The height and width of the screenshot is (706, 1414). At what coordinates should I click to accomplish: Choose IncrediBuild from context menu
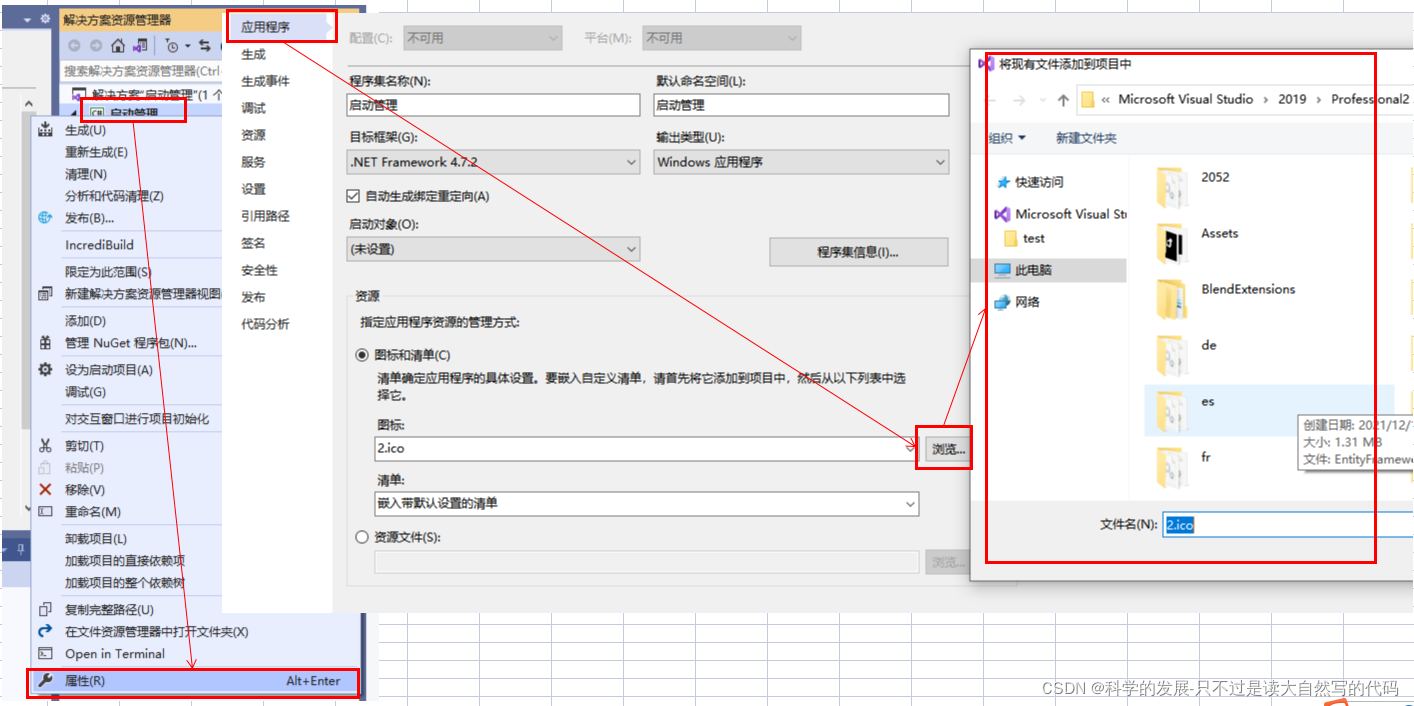pyautogui.click(x=99, y=245)
